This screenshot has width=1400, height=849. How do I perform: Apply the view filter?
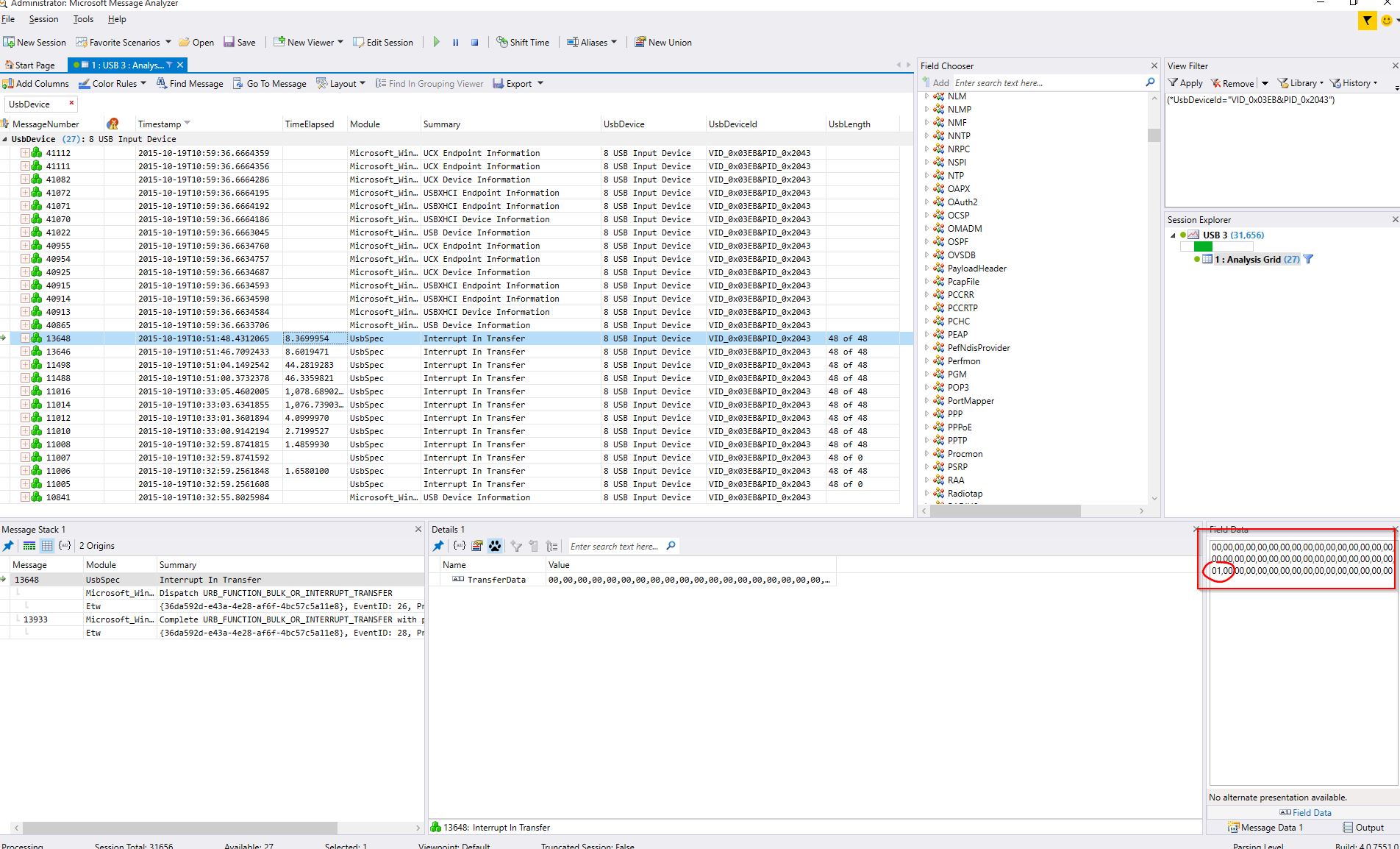(1185, 83)
